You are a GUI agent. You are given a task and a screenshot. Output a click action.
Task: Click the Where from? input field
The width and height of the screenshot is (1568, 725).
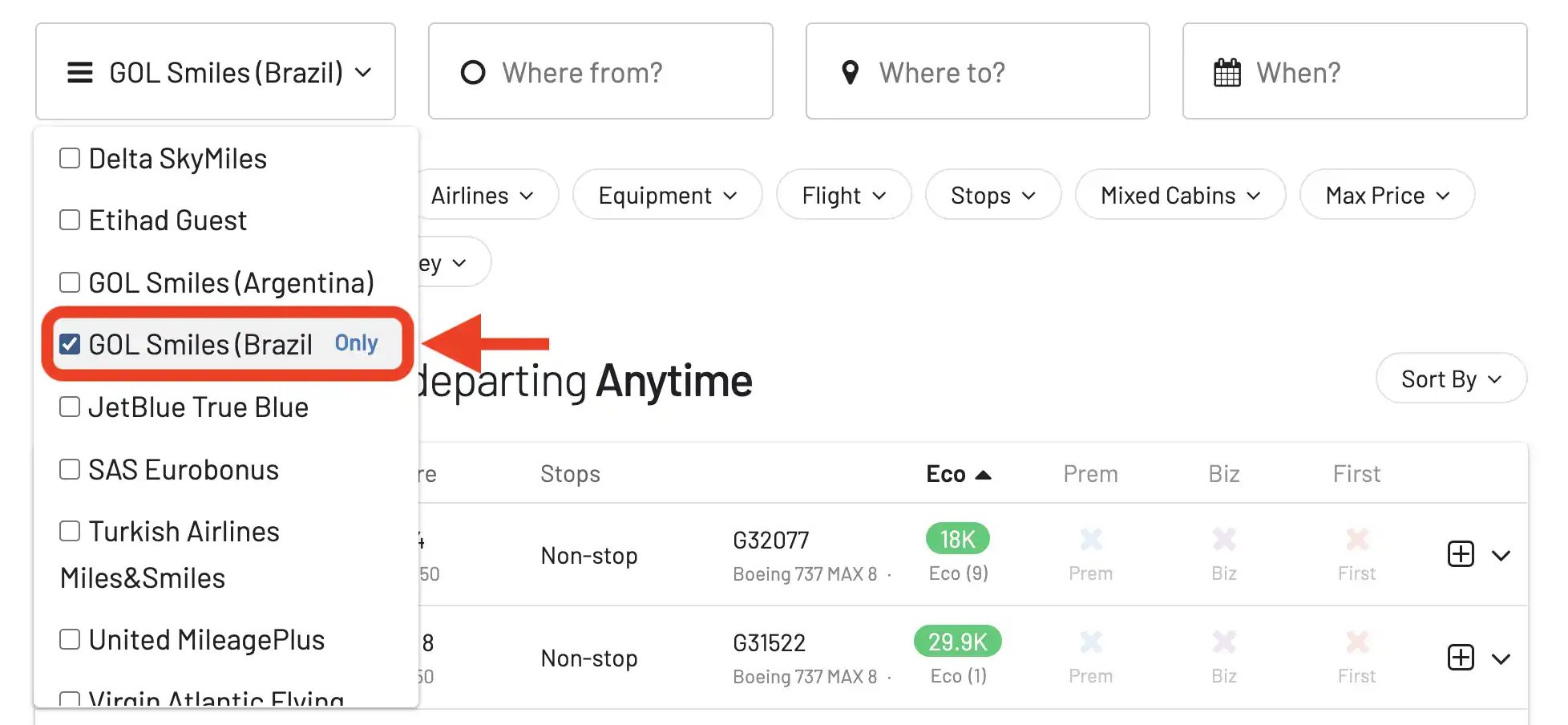click(x=600, y=71)
